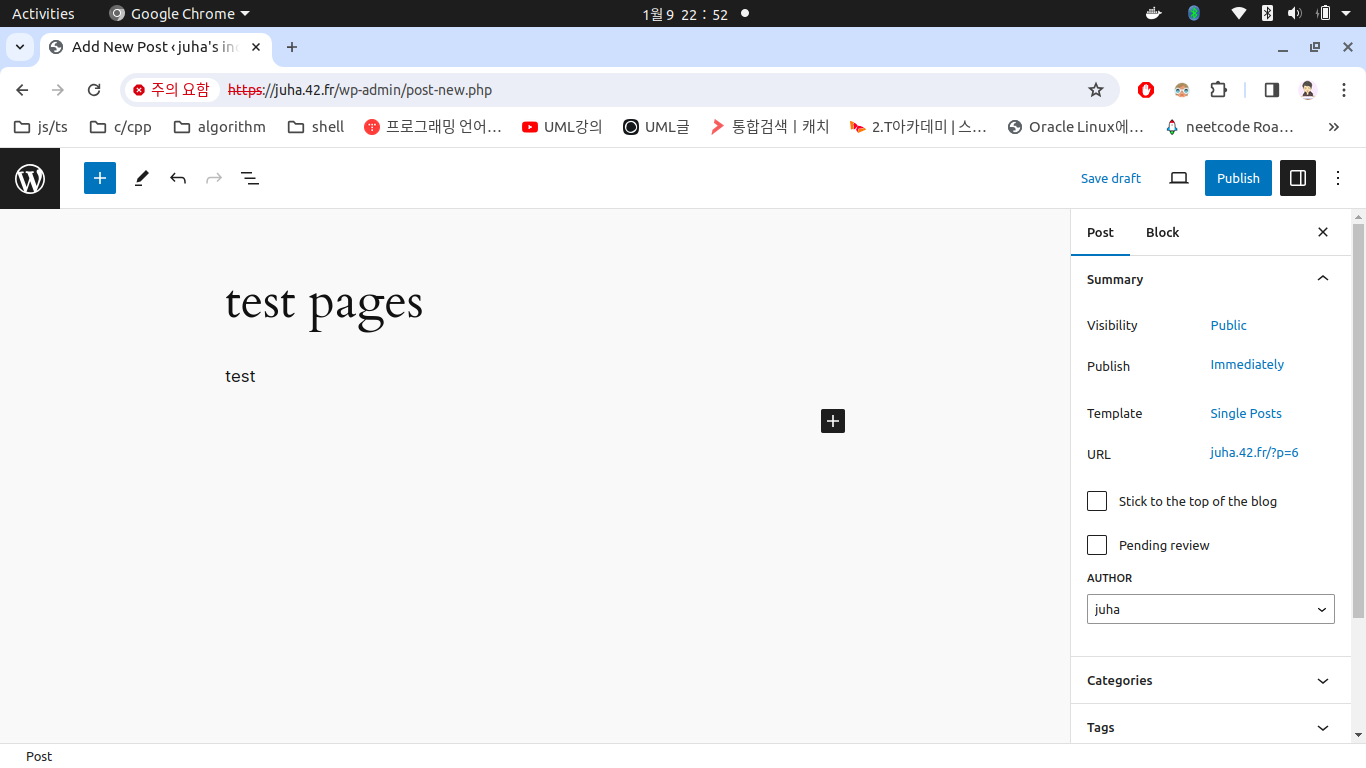Expand the Tags section

click(x=1210, y=727)
